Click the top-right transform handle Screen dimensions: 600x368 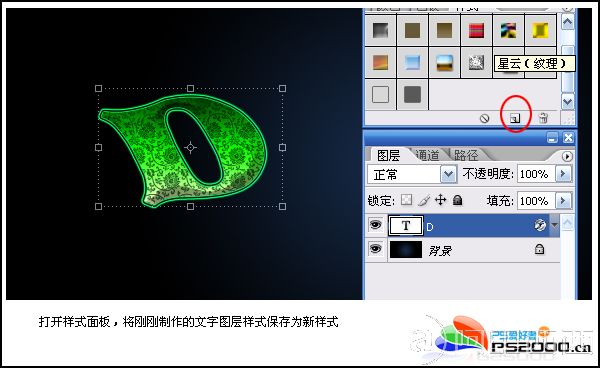coord(282,88)
